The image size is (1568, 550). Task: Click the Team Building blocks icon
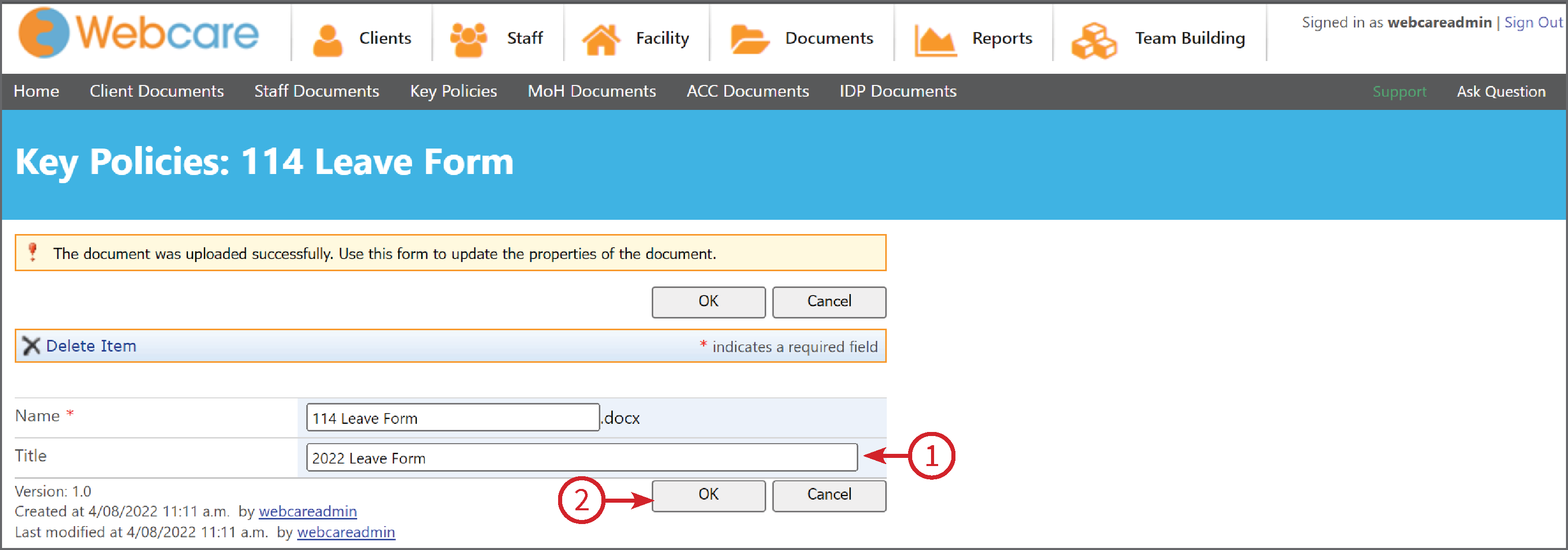pos(1094,38)
